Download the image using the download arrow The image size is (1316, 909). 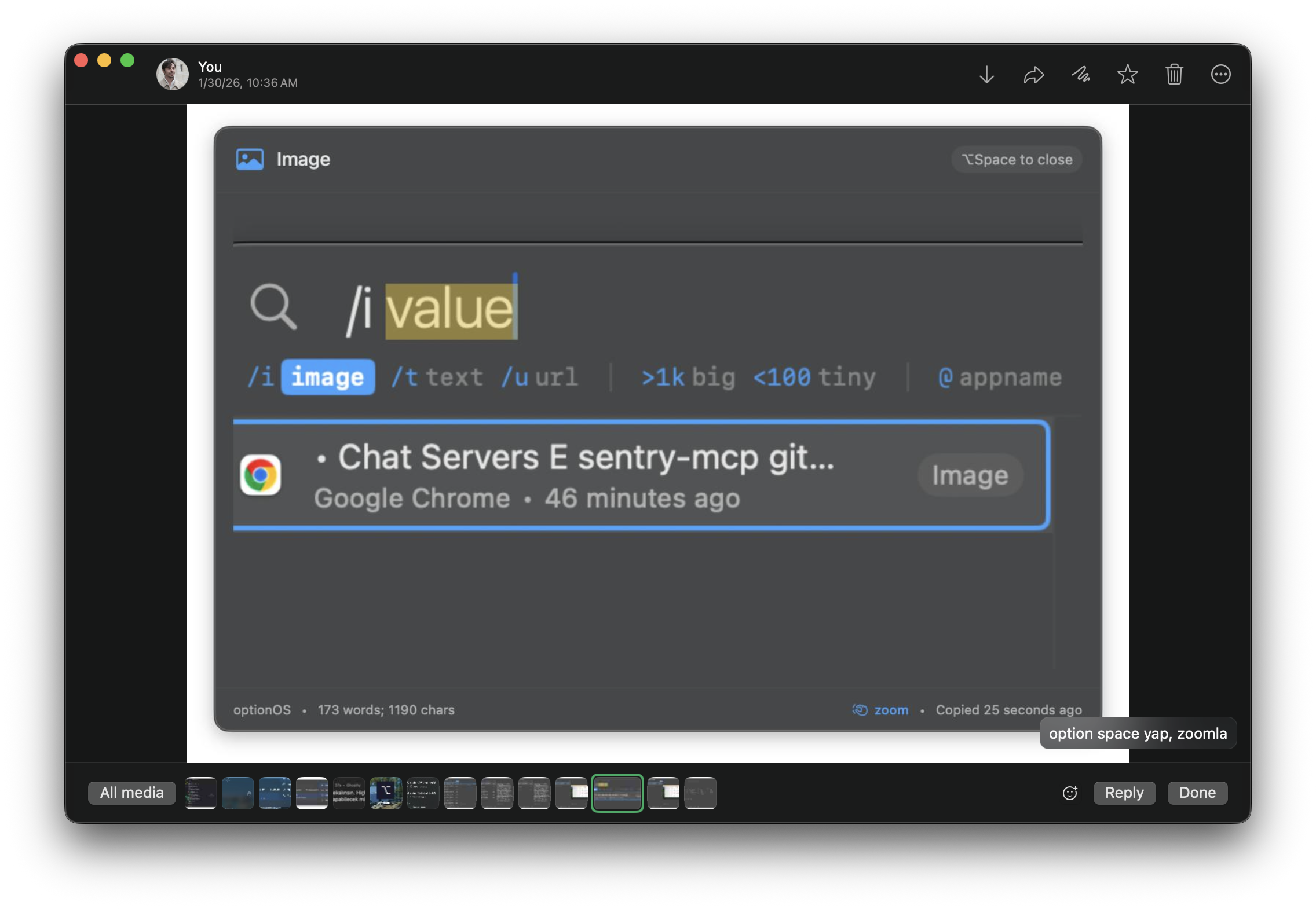point(986,75)
